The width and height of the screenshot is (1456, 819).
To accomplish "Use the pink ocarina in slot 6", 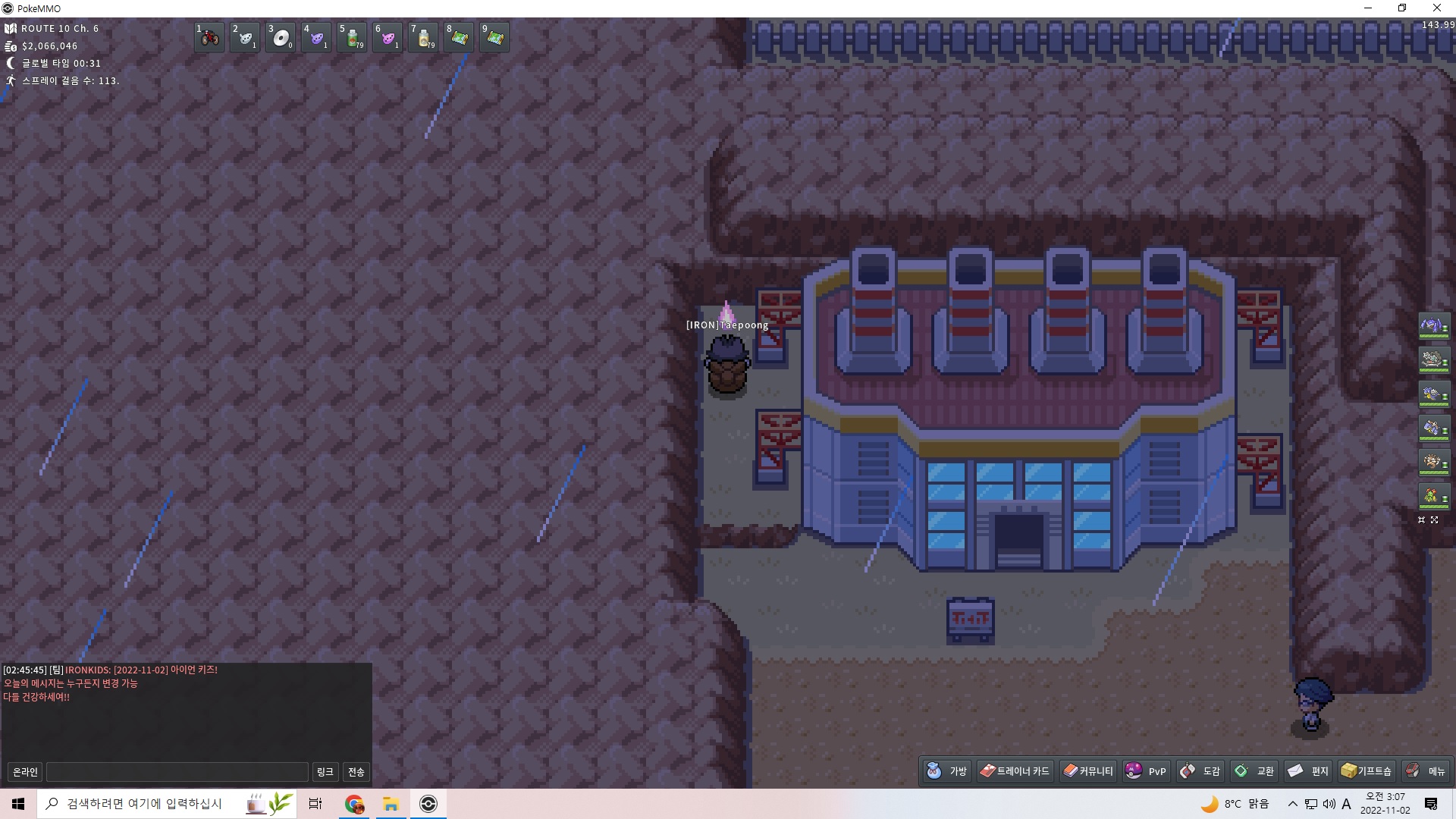I will coord(388,37).
